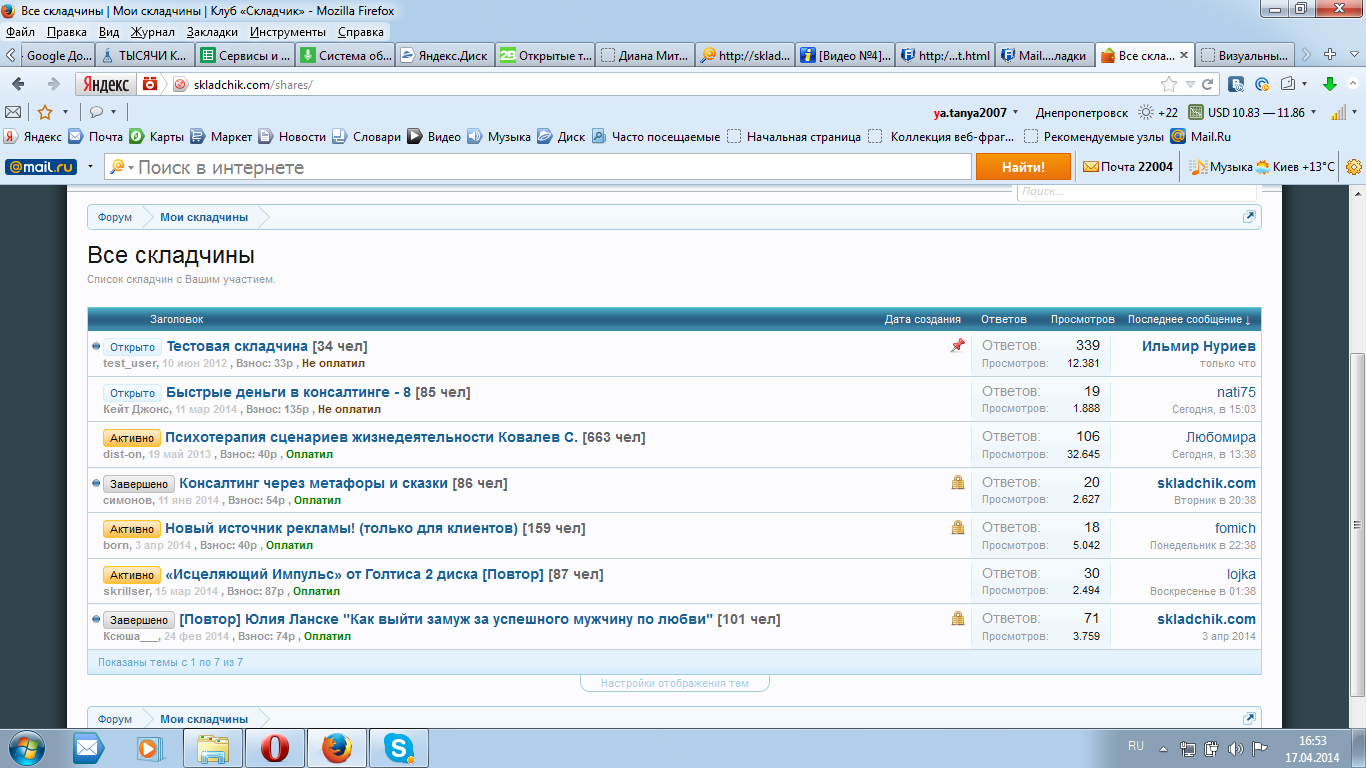1366x768 pixels.
Task: Open a new tab with the plus icon
Action: (x=1330, y=55)
